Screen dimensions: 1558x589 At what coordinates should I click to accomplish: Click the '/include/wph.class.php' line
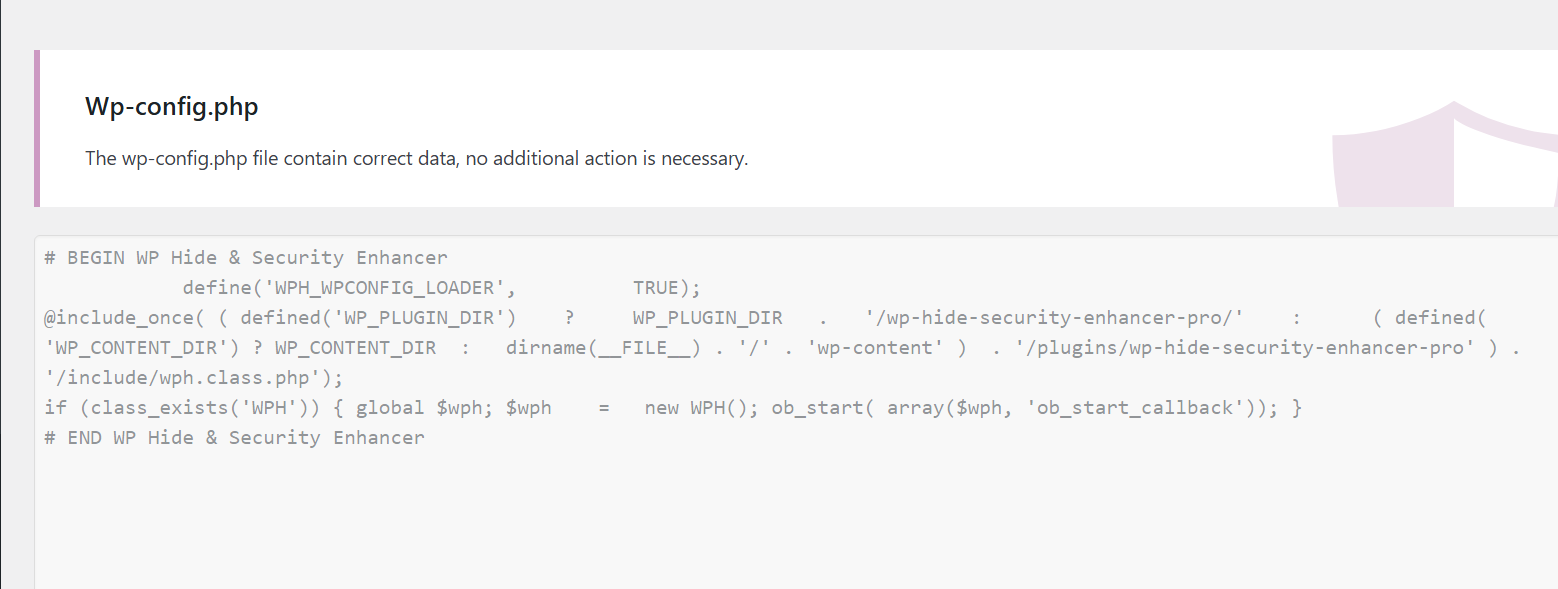tap(194, 378)
